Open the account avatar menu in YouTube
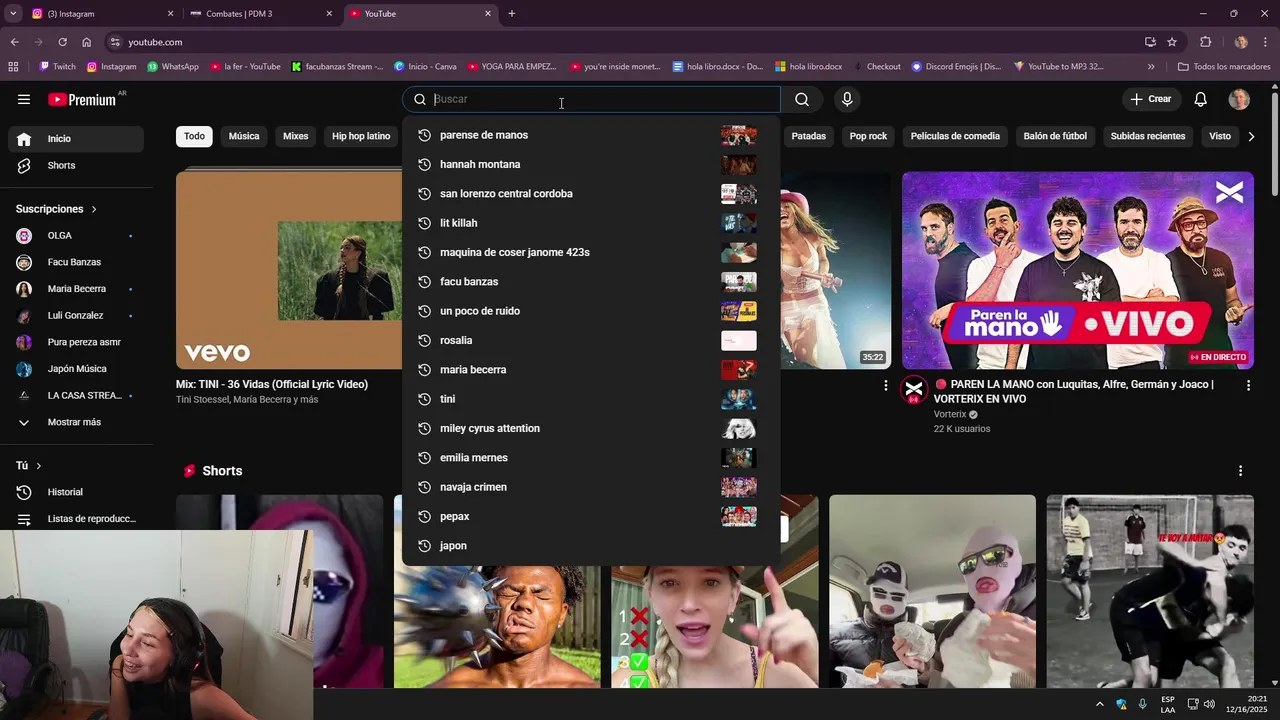 [1239, 99]
